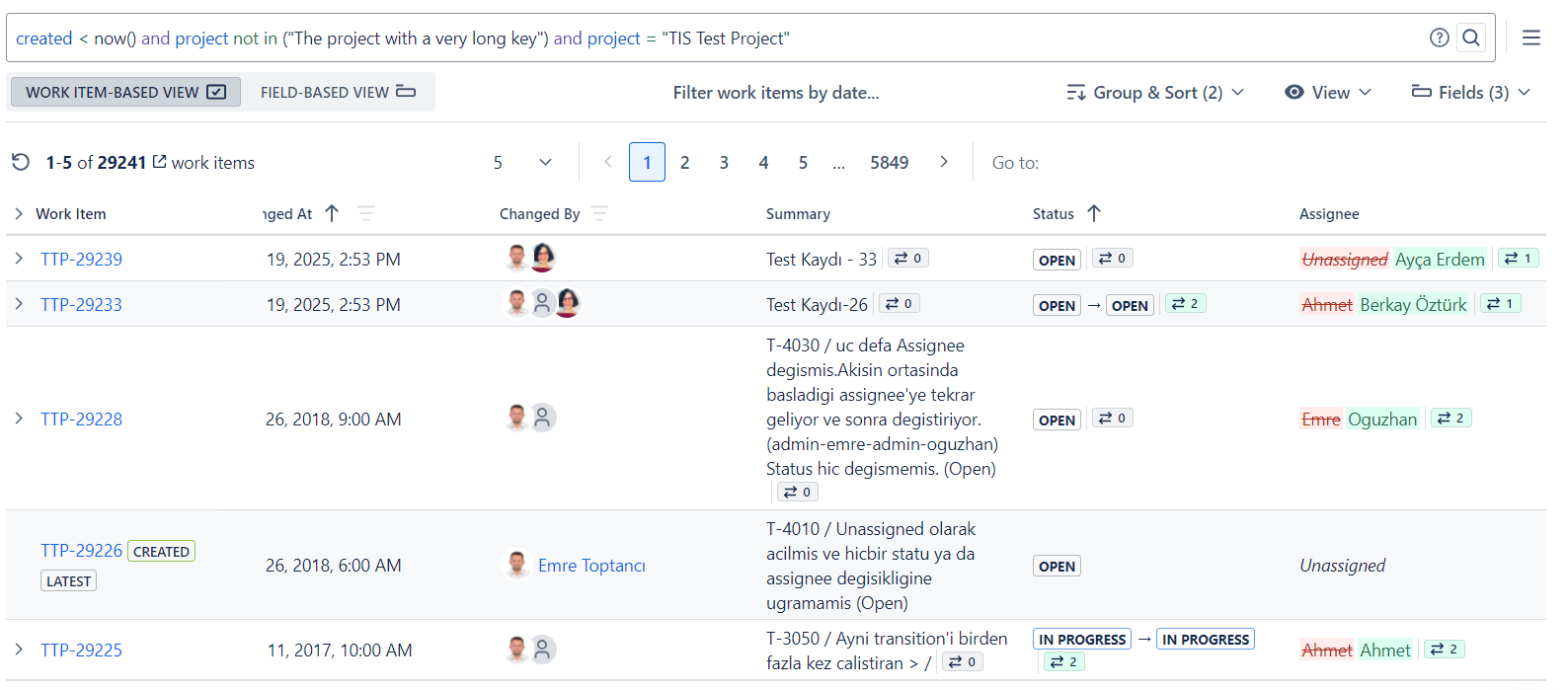Expand the Group & Sort dropdown
Image resolution: width=1568 pixels, height=690 pixels.
click(x=1155, y=92)
